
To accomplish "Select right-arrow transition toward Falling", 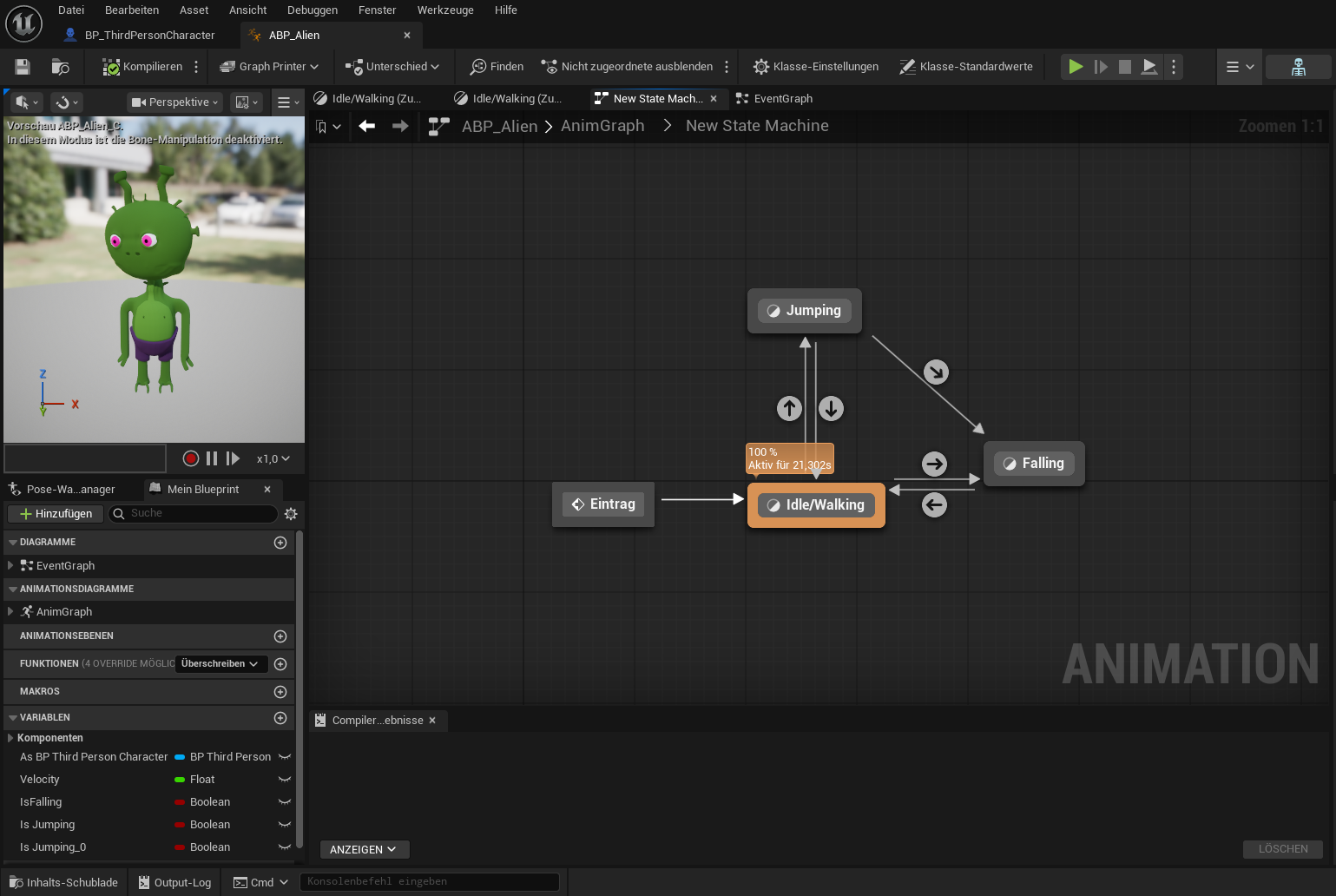I will tap(934, 464).
